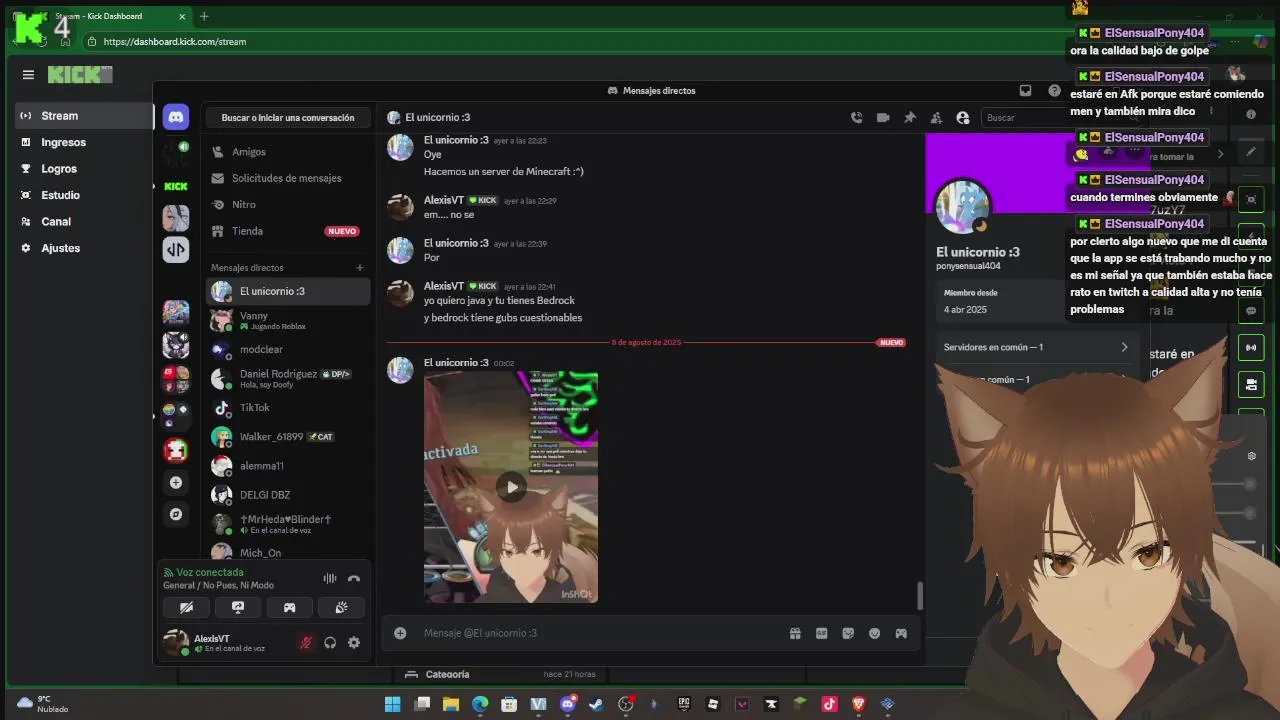Open Ajustes in Kick sidebar
Viewport: 1280px width, 720px height.
pyautogui.click(x=83, y=248)
